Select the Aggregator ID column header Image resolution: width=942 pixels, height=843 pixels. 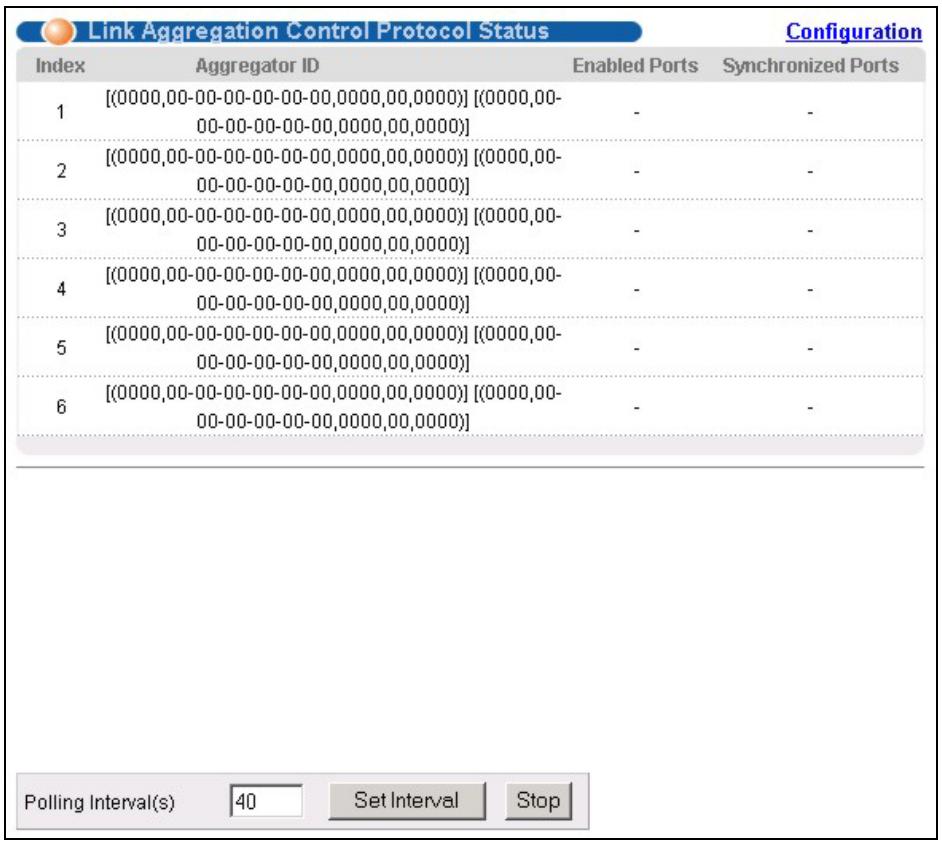[257, 65]
